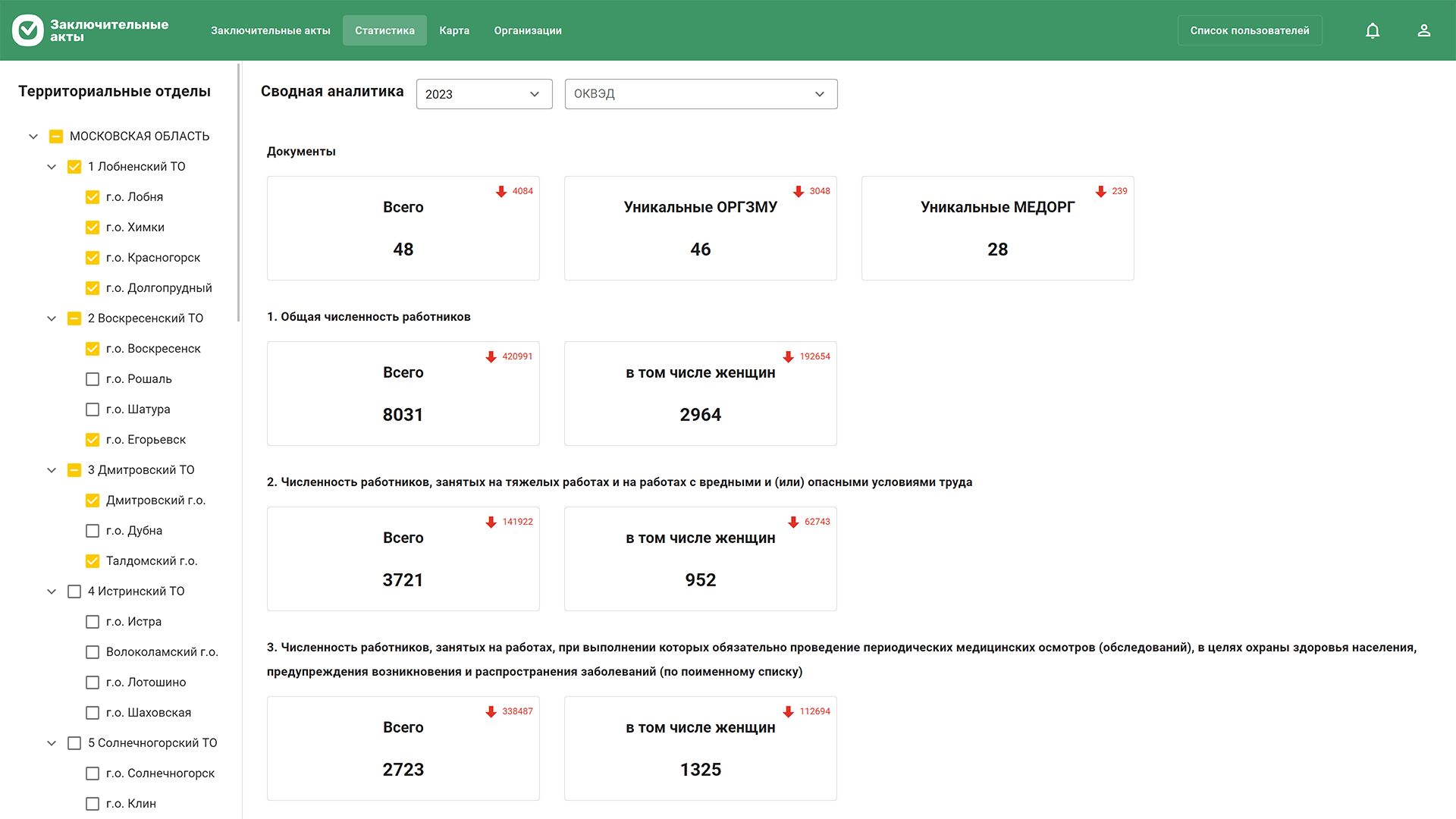Open the Уникальные ОРГЗМУ card

701,228
